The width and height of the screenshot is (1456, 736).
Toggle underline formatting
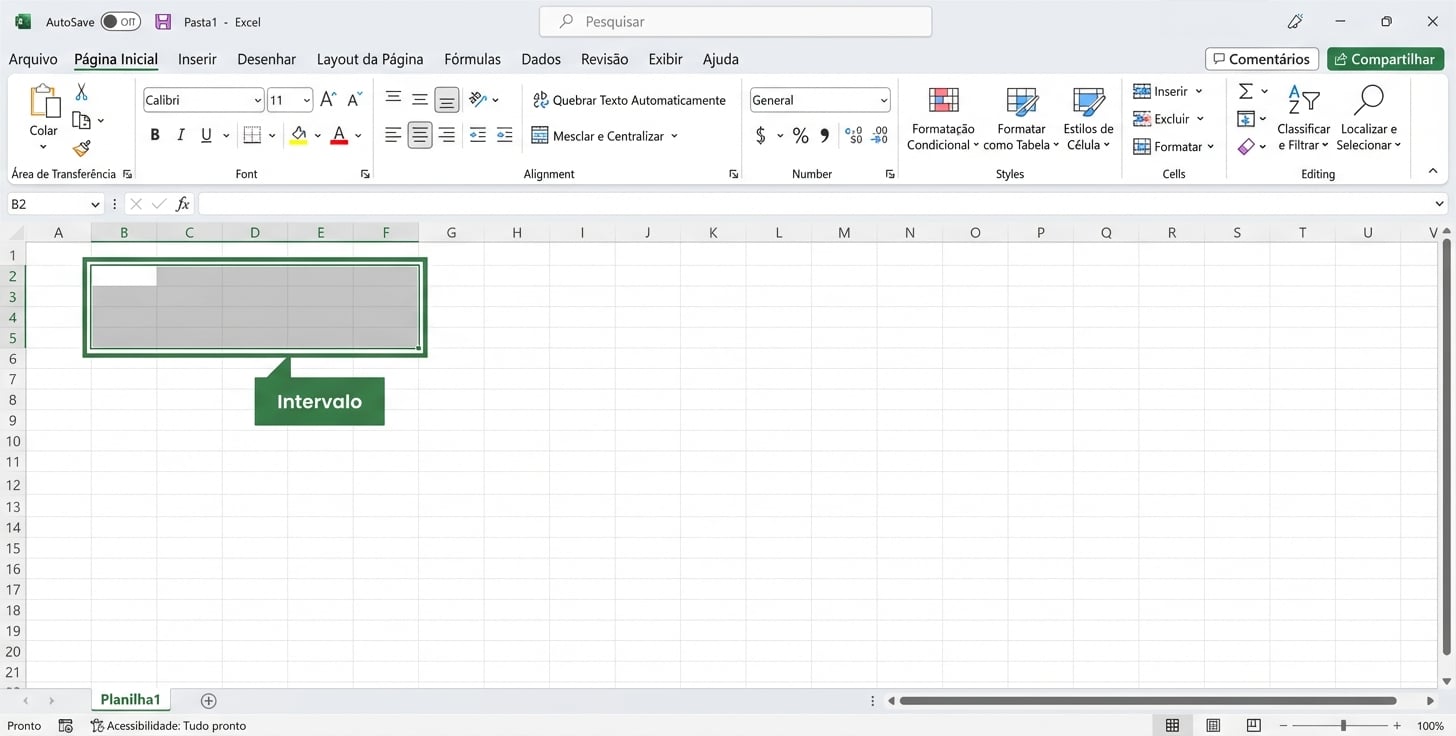pyautogui.click(x=206, y=135)
